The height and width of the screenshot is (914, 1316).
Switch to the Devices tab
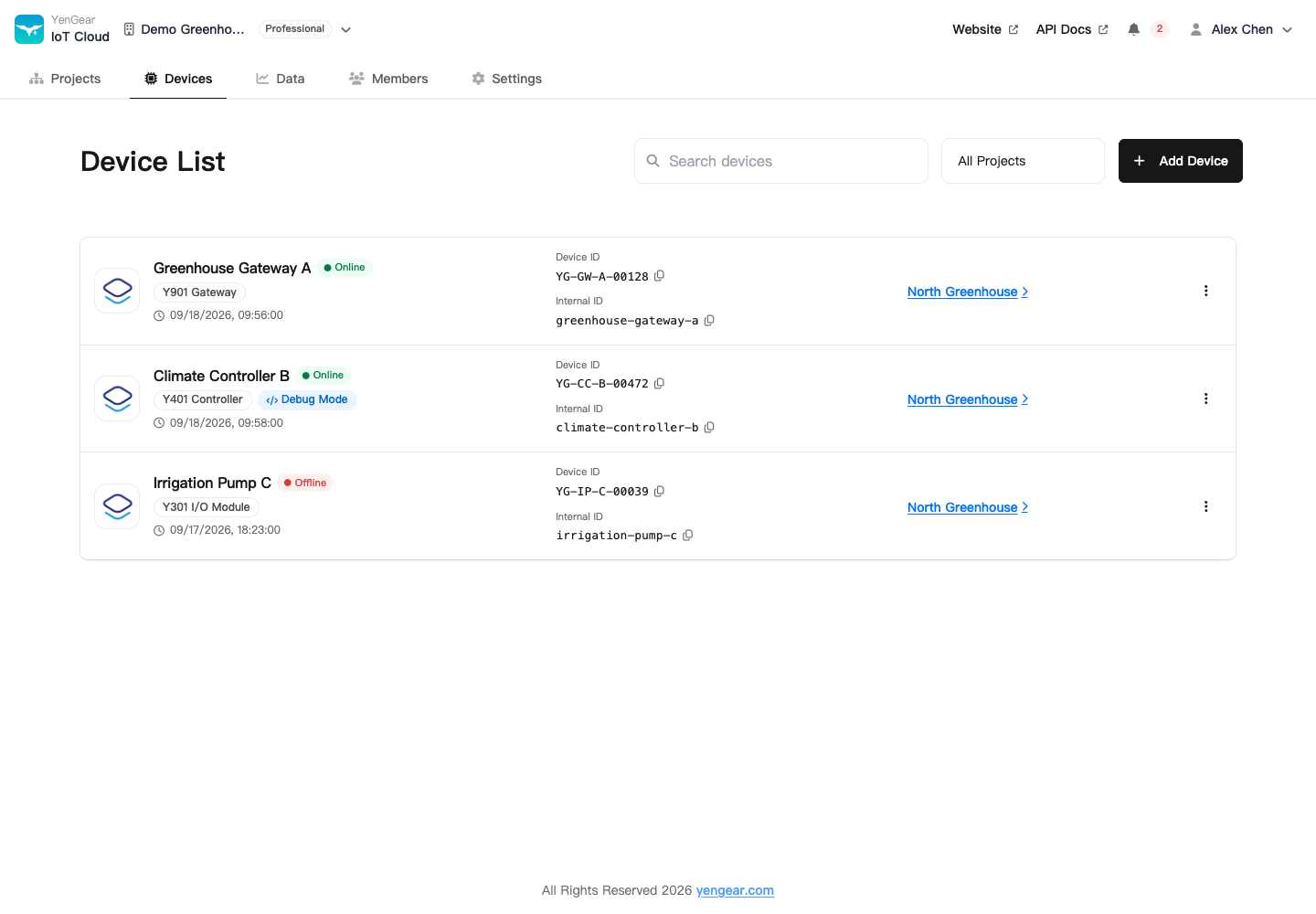point(178,79)
